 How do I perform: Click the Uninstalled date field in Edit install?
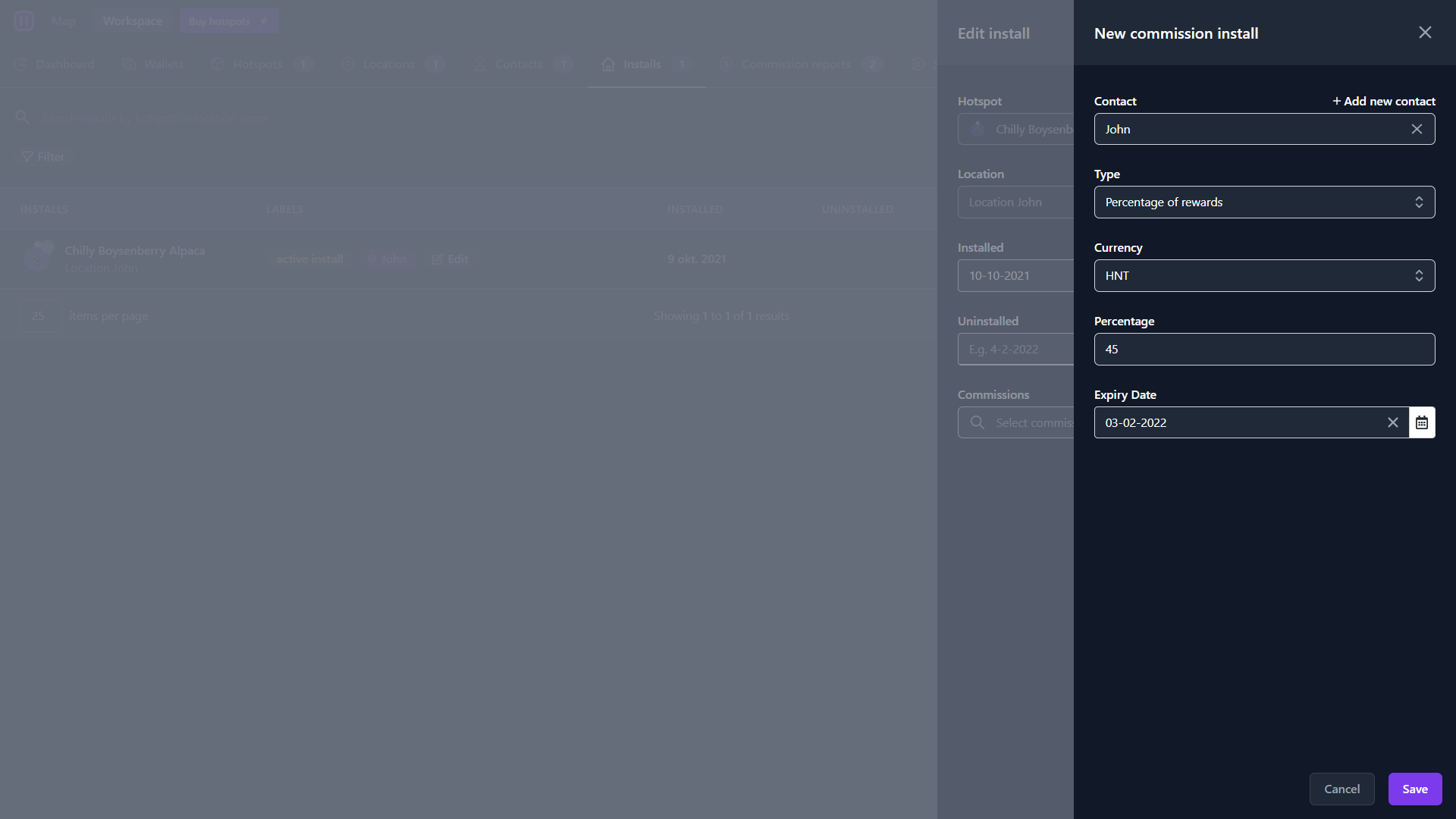tap(1015, 349)
